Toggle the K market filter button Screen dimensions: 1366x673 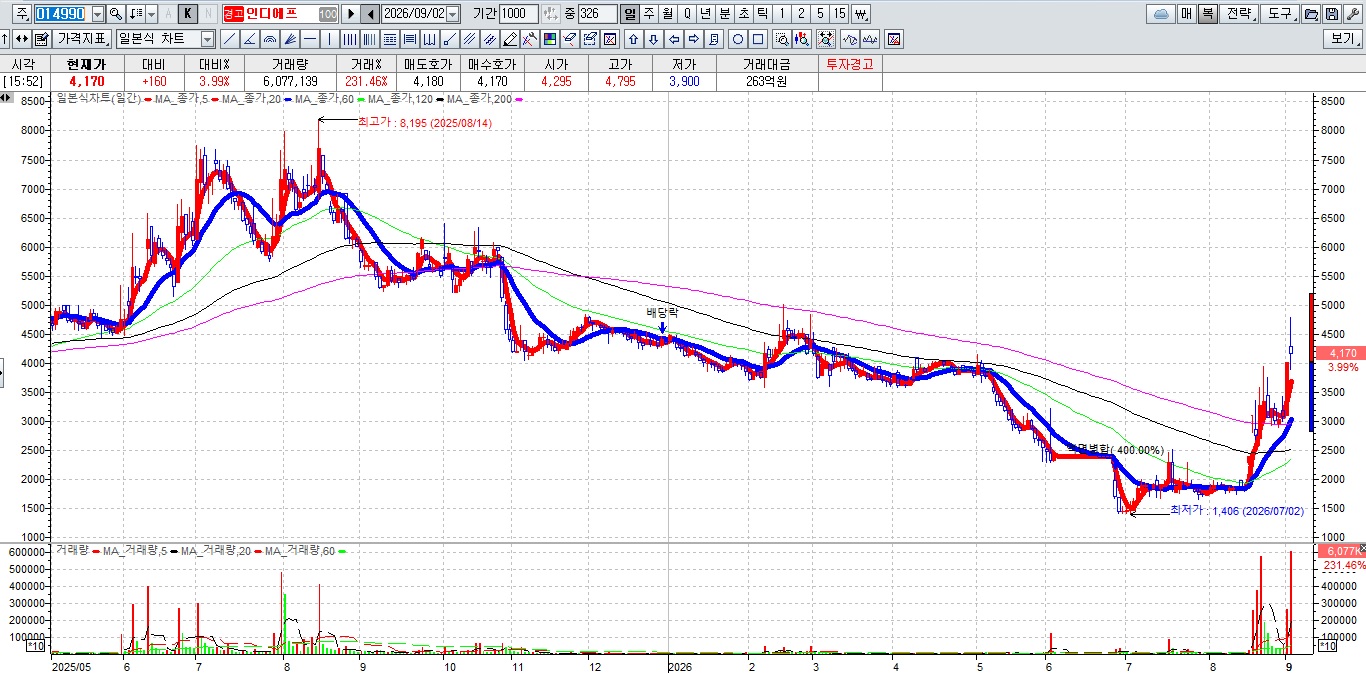[x=187, y=14]
